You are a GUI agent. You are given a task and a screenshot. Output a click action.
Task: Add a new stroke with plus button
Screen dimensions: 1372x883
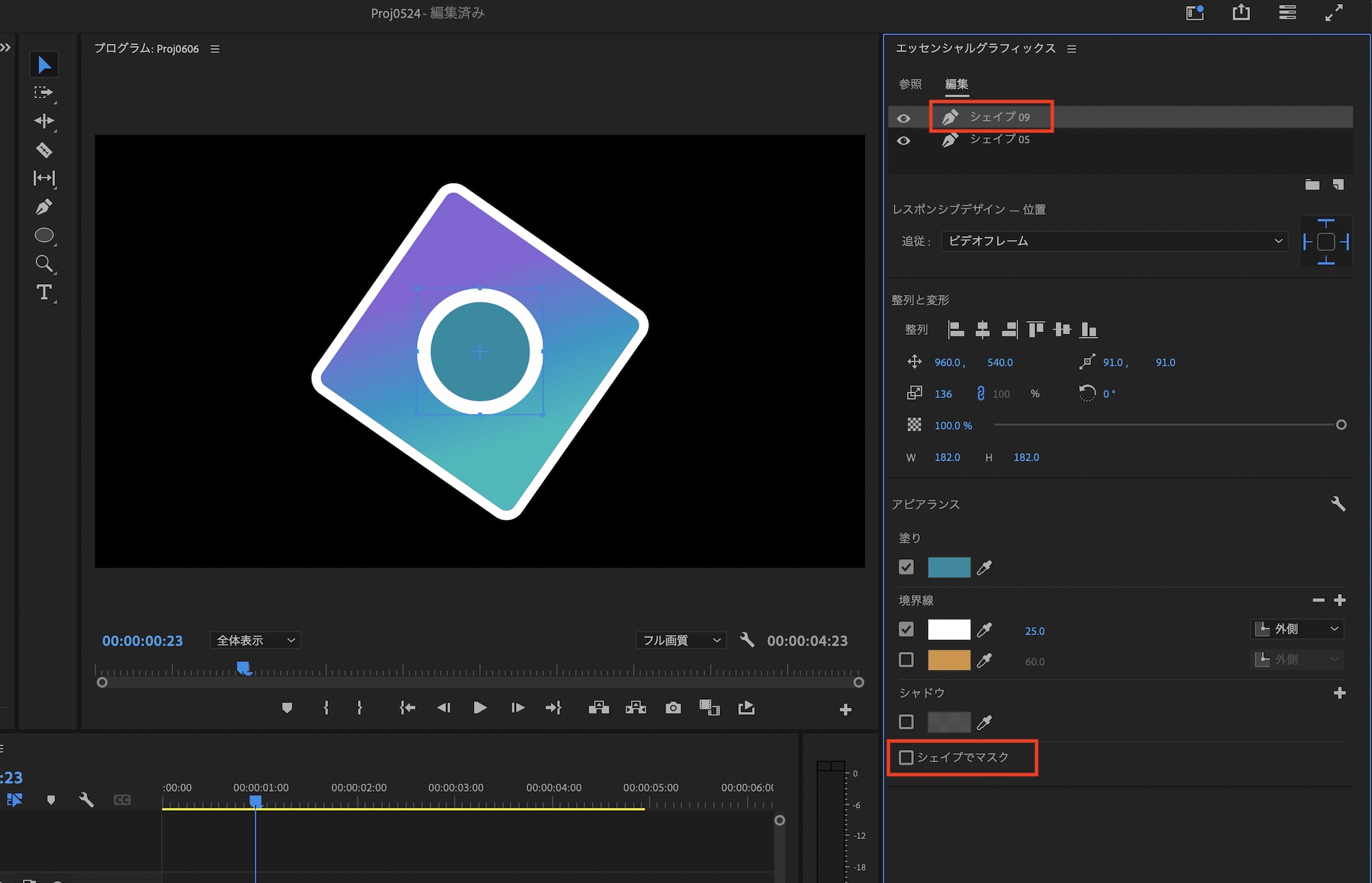1339,600
